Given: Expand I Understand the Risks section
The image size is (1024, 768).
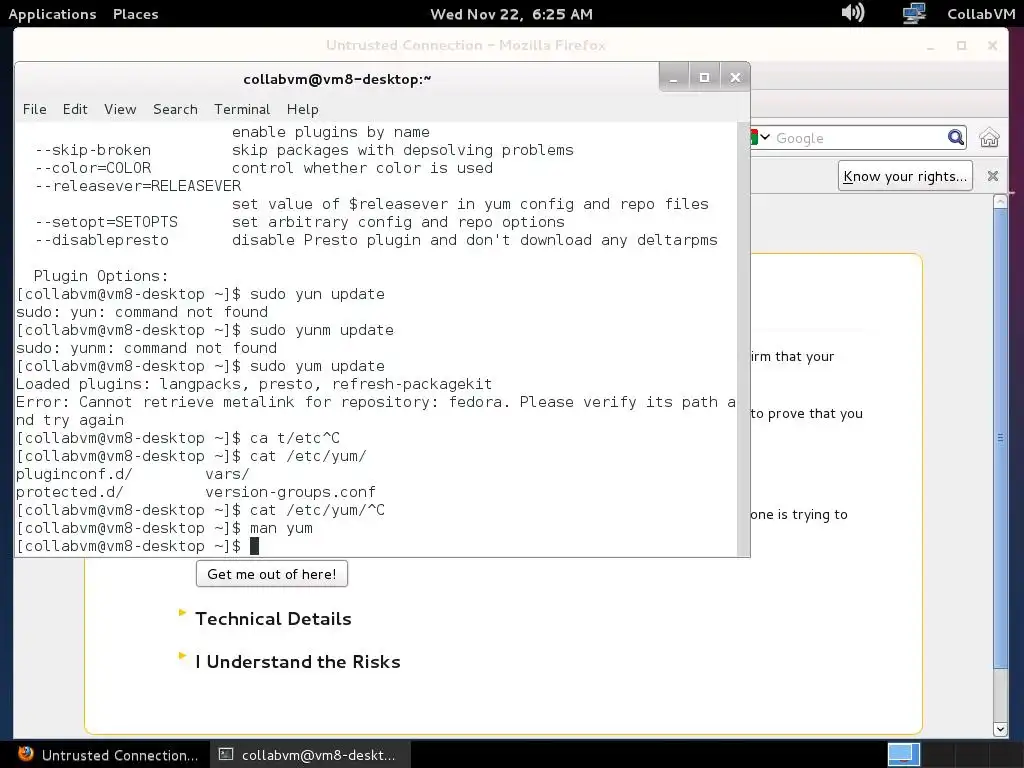Looking at the screenshot, I should click(x=298, y=662).
